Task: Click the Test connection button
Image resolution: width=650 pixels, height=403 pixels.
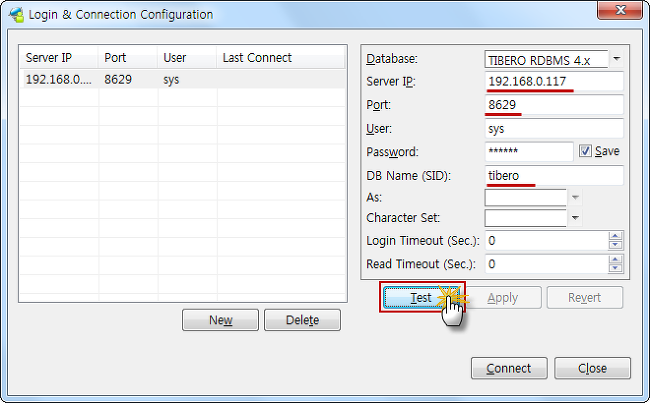Action: (x=421, y=297)
